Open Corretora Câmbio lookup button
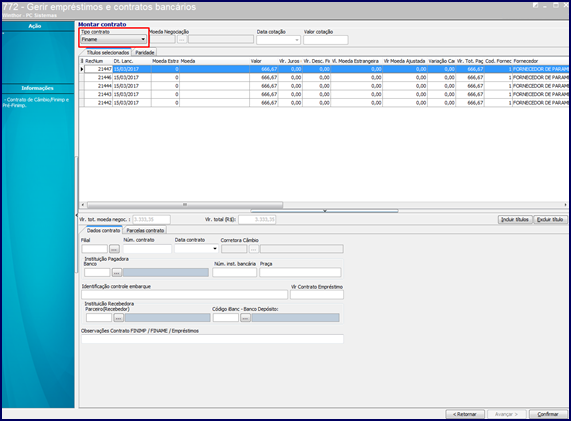Image resolution: width=571 pixels, height=421 pixels. tap(253, 249)
